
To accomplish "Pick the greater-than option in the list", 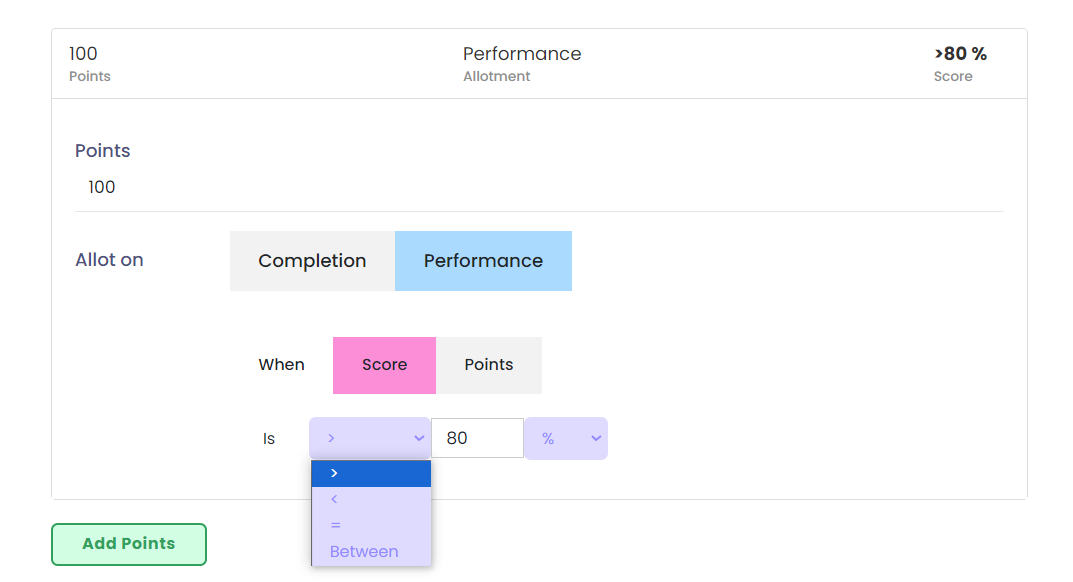I will click(x=371, y=473).
